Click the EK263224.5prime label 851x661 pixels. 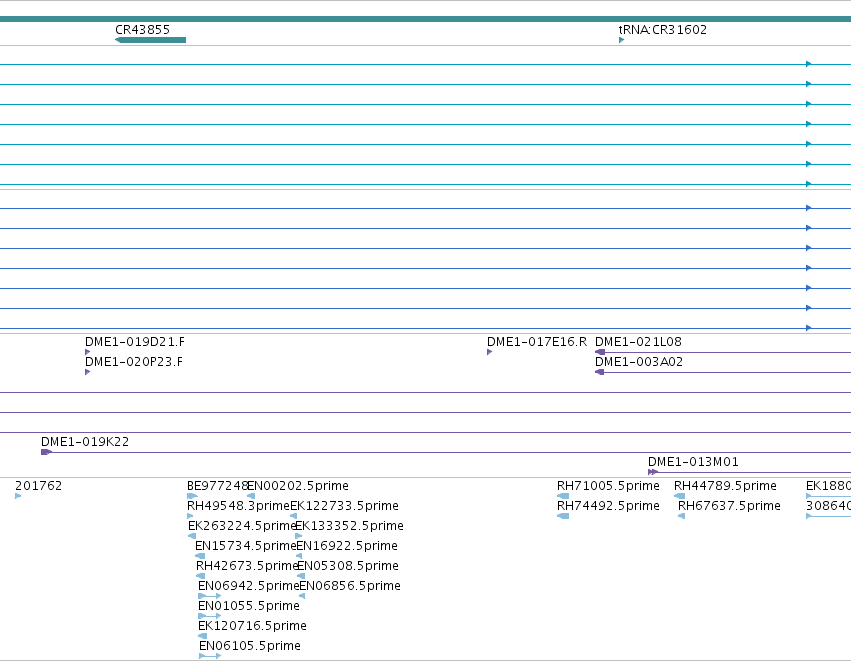[242, 525]
